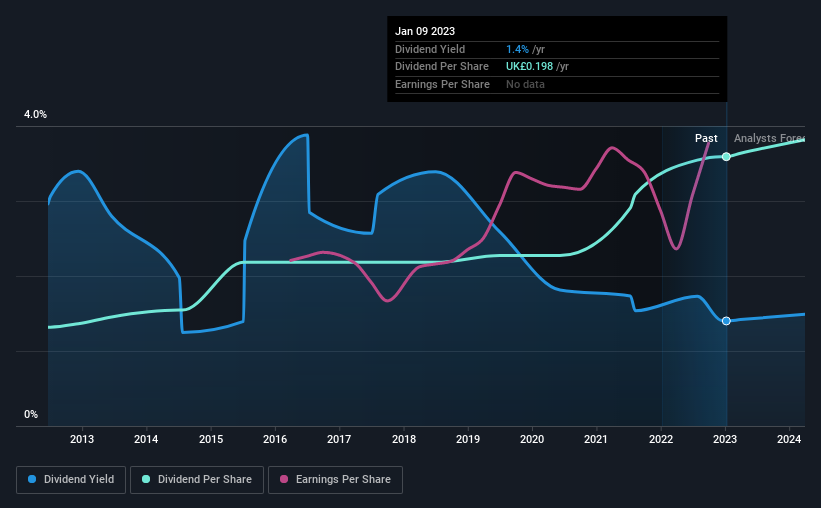Screen dimensions: 821x508
Task: Select the Dividend Per Share data point at 2023
Action: (x=726, y=157)
